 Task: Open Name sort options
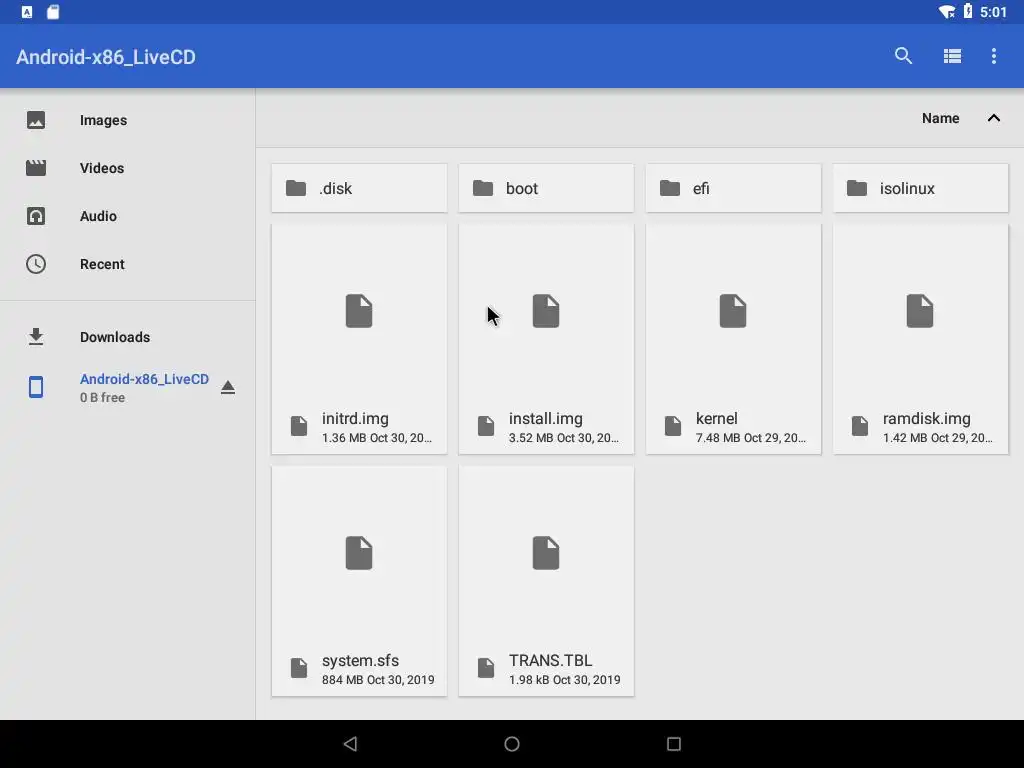click(x=940, y=118)
